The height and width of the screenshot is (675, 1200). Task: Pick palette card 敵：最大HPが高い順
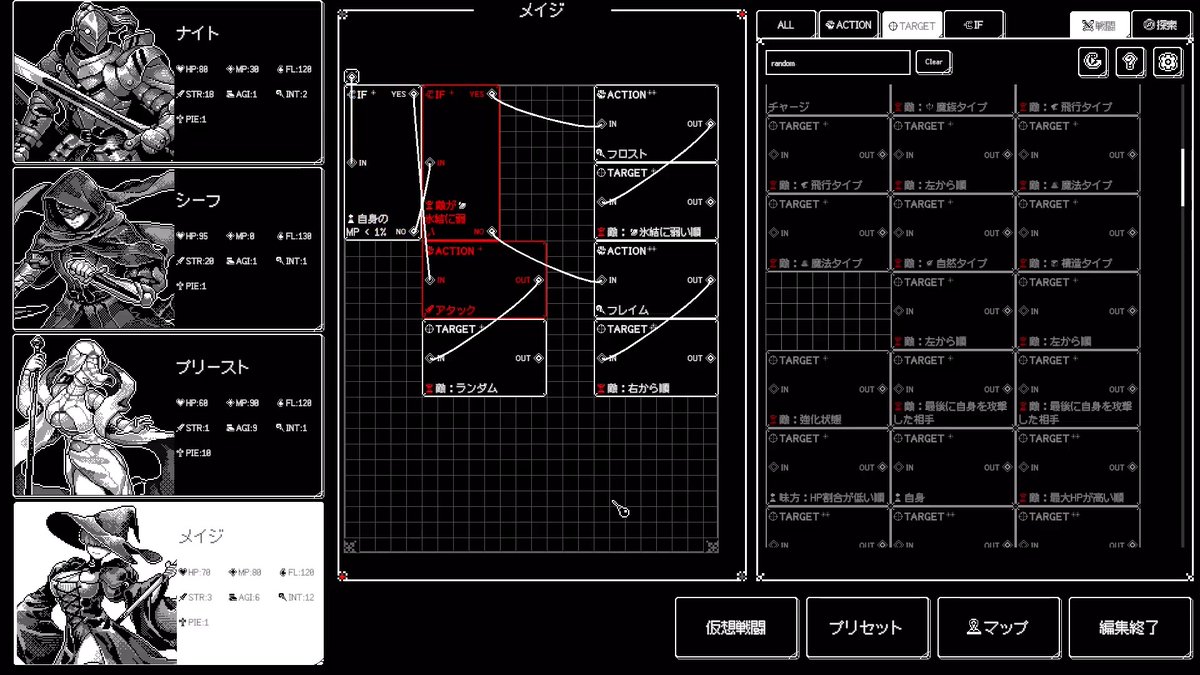click(1077, 467)
